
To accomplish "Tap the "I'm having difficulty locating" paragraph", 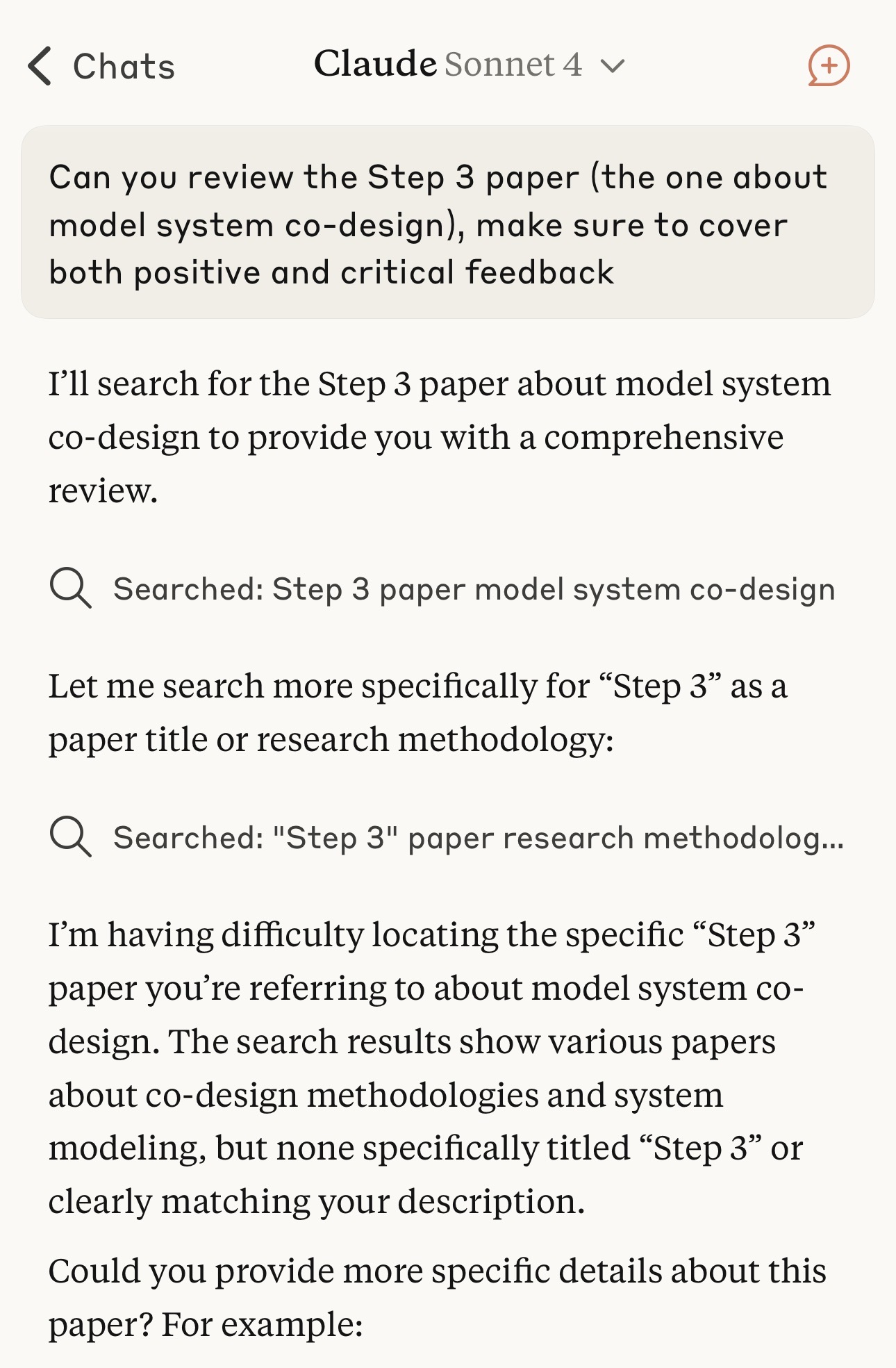I will pyautogui.click(x=431, y=1067).
